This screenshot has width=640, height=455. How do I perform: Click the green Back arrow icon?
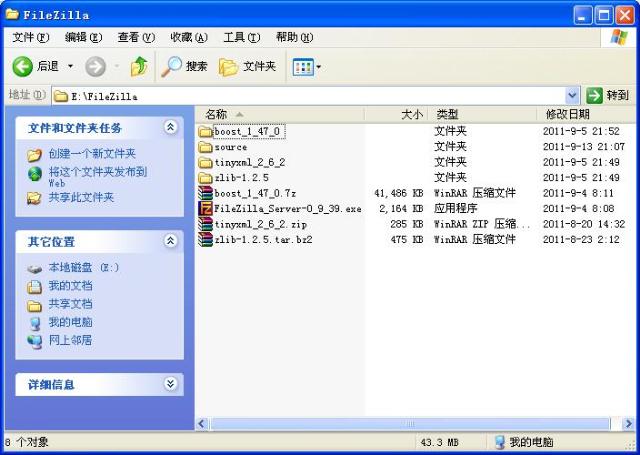coord(22,67)
